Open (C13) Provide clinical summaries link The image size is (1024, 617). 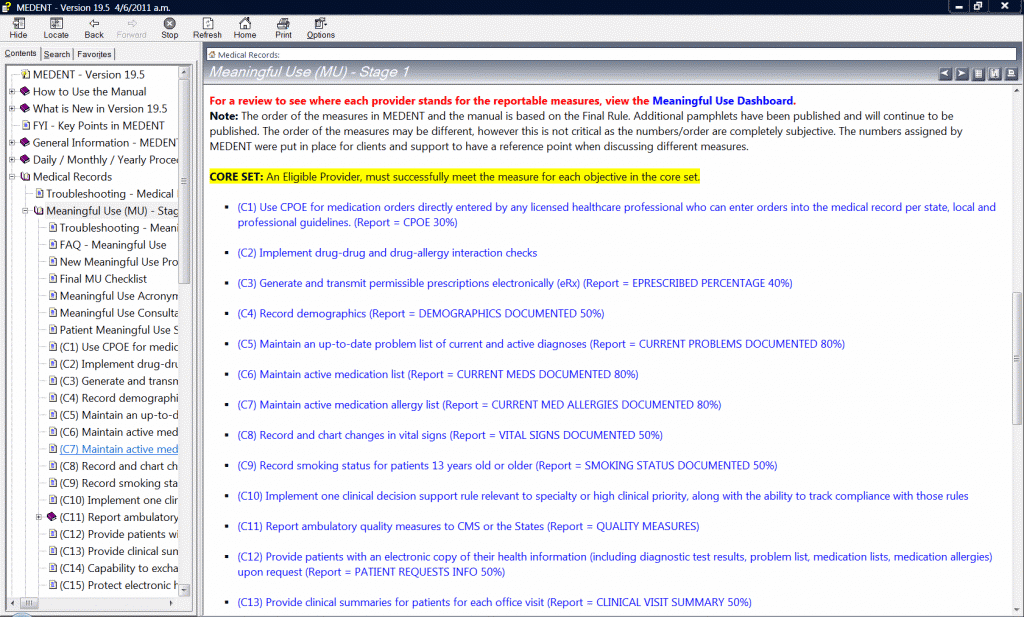click(494, 602)
